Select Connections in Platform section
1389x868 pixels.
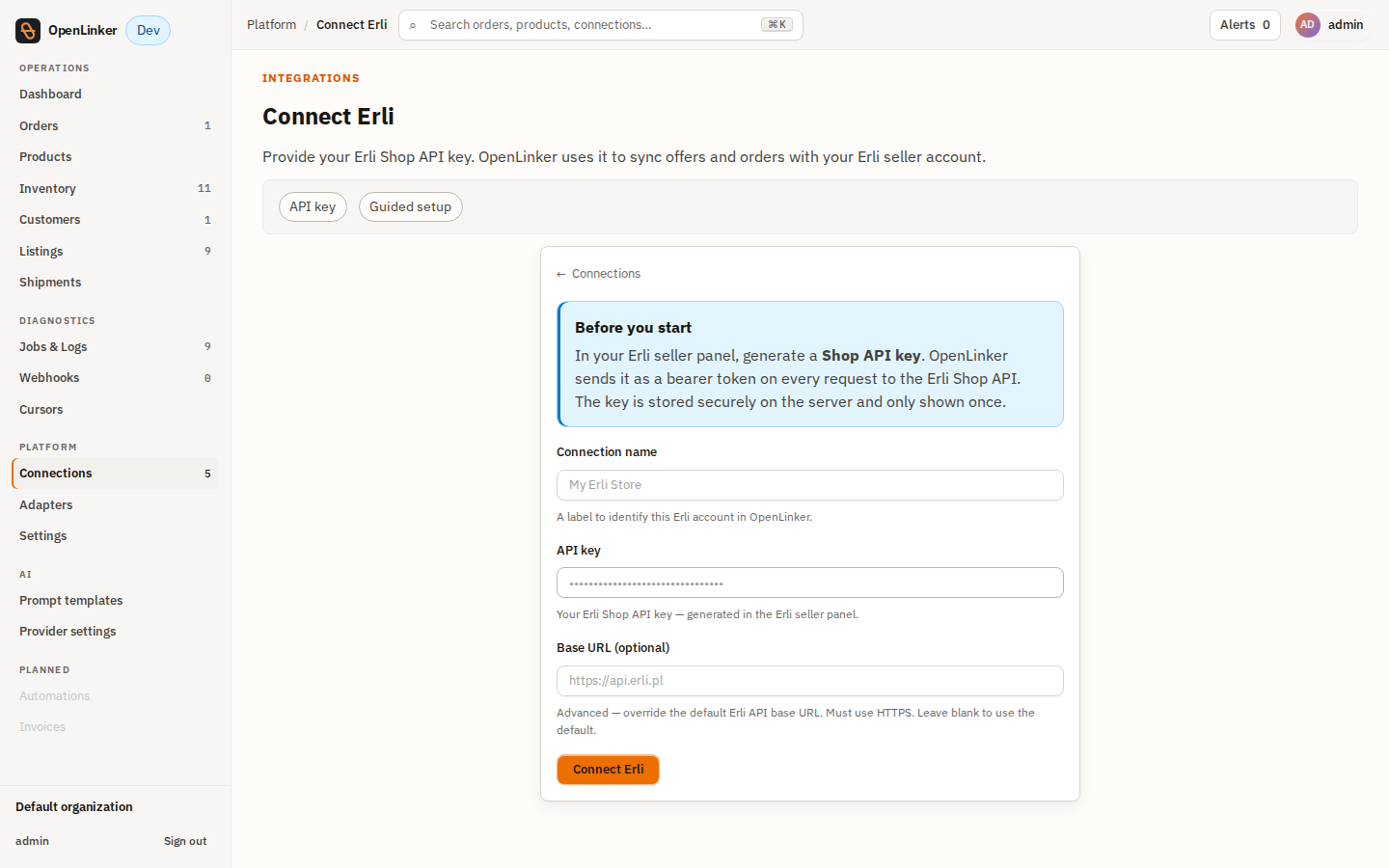click(x=115, y=474)
